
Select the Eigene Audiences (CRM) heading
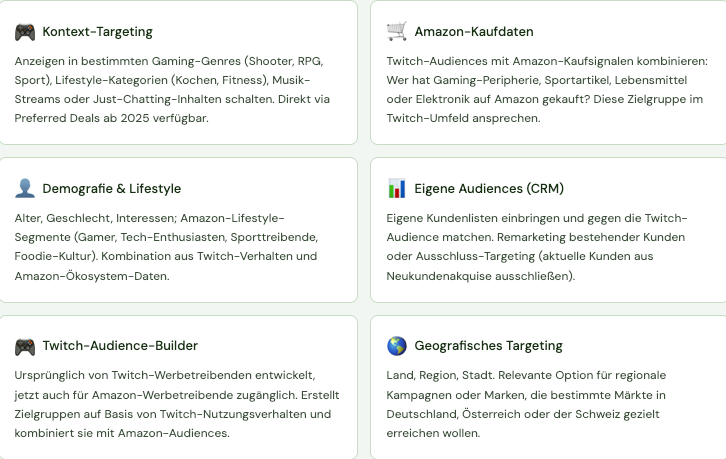[x=489, y=189]
